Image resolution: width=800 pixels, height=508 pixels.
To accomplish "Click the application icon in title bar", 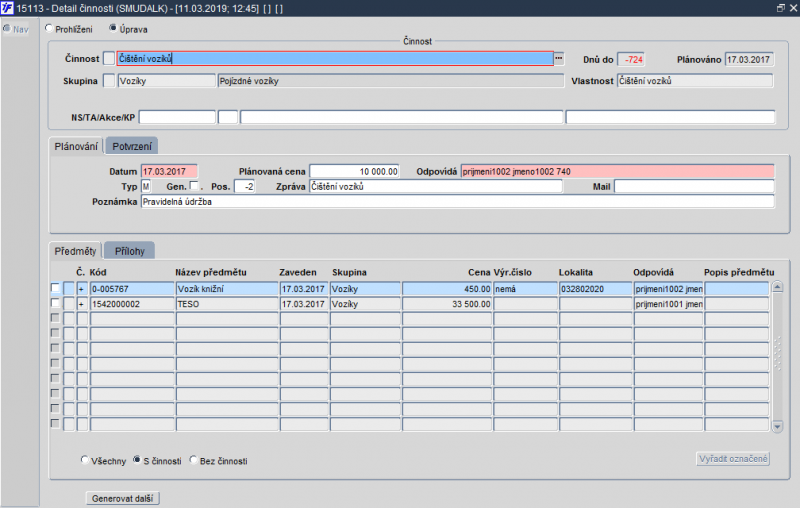I will [7, 8].
